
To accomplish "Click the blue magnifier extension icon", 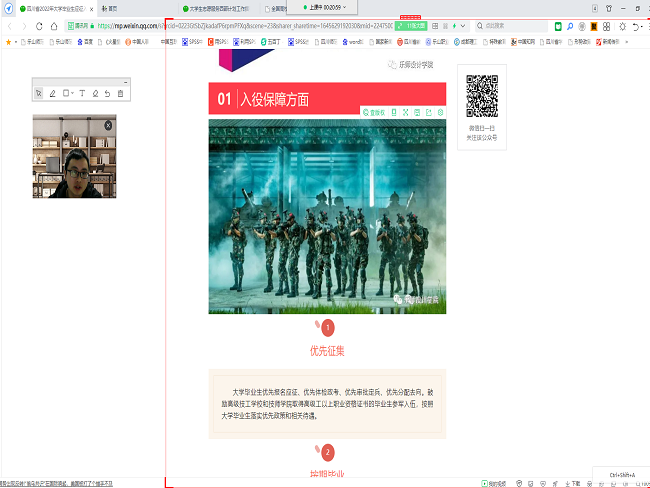I will (570, 27).
